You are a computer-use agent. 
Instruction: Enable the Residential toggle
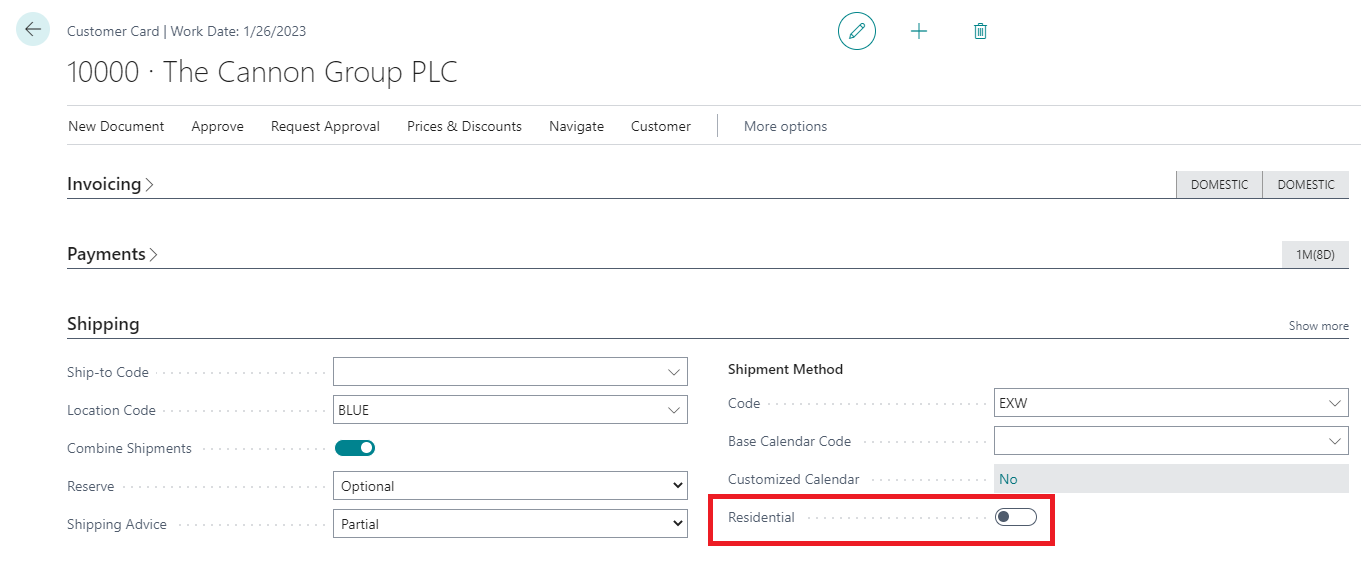point(1016,517)
